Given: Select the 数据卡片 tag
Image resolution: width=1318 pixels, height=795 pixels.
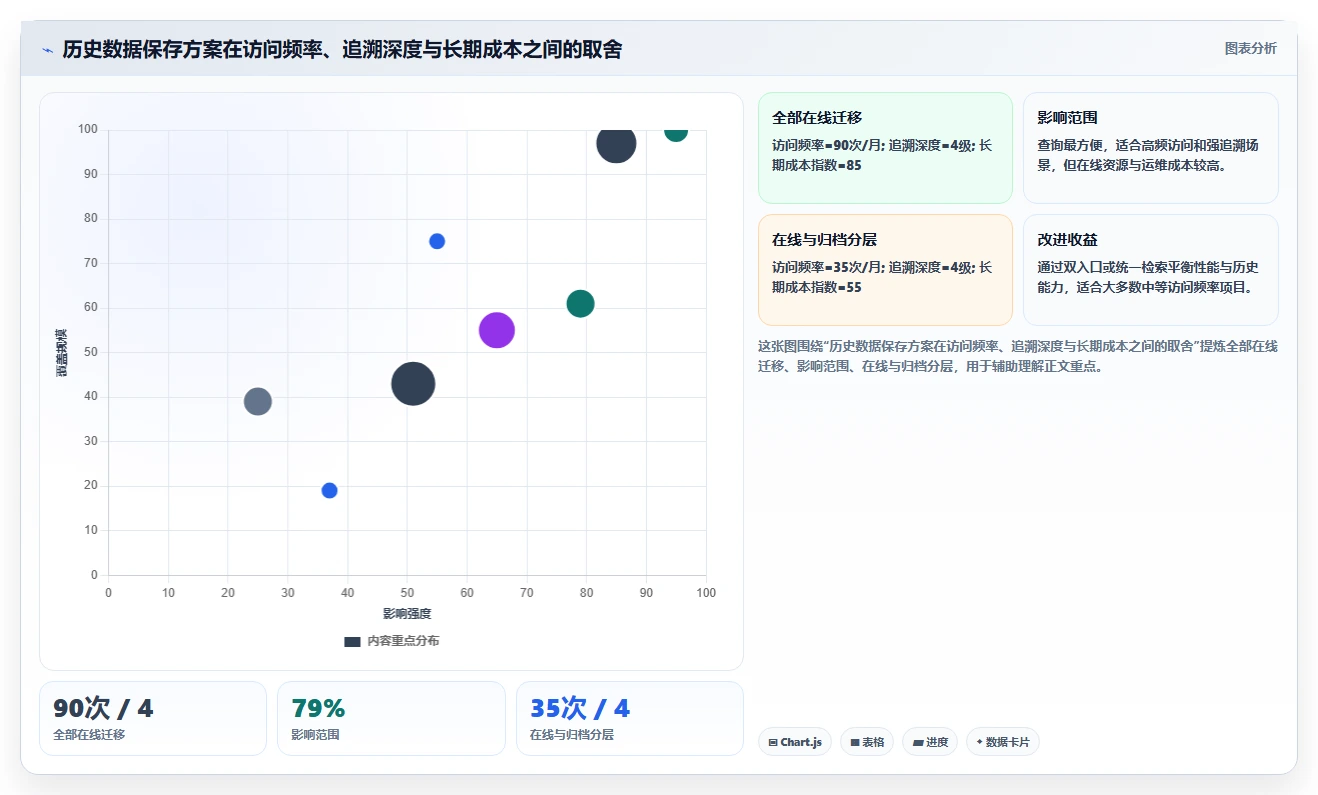Looking at the screenshot, I should pyautogui.click(x=1003, y=742).
